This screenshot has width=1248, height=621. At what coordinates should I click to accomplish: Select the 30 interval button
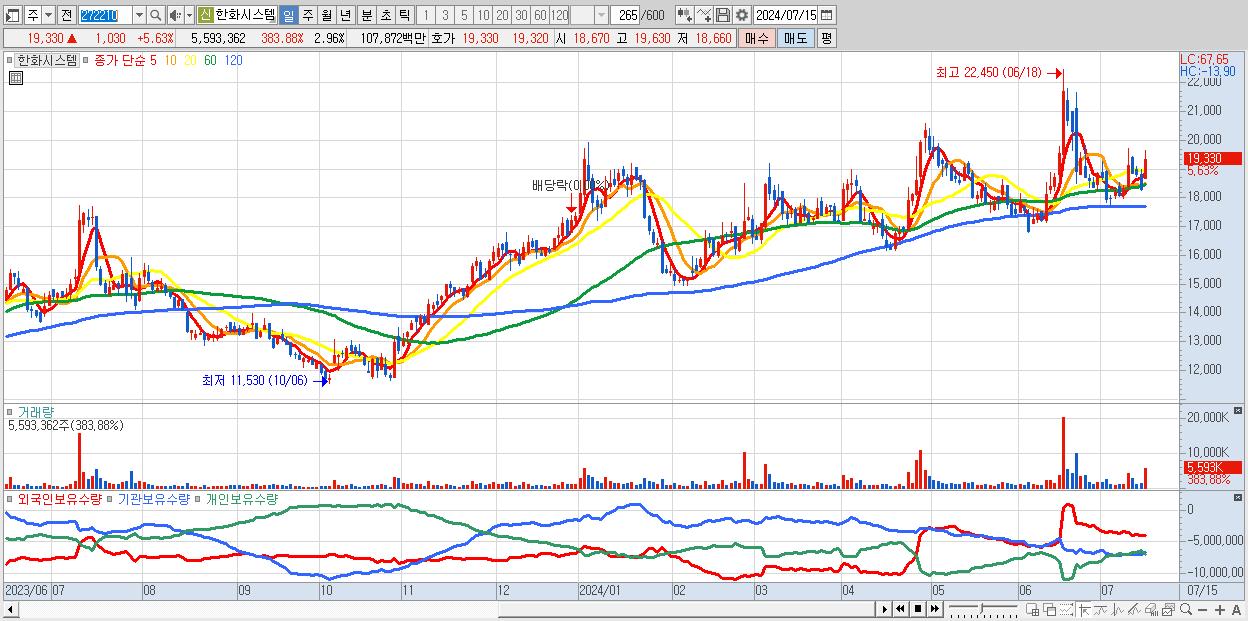coord(521,15)
